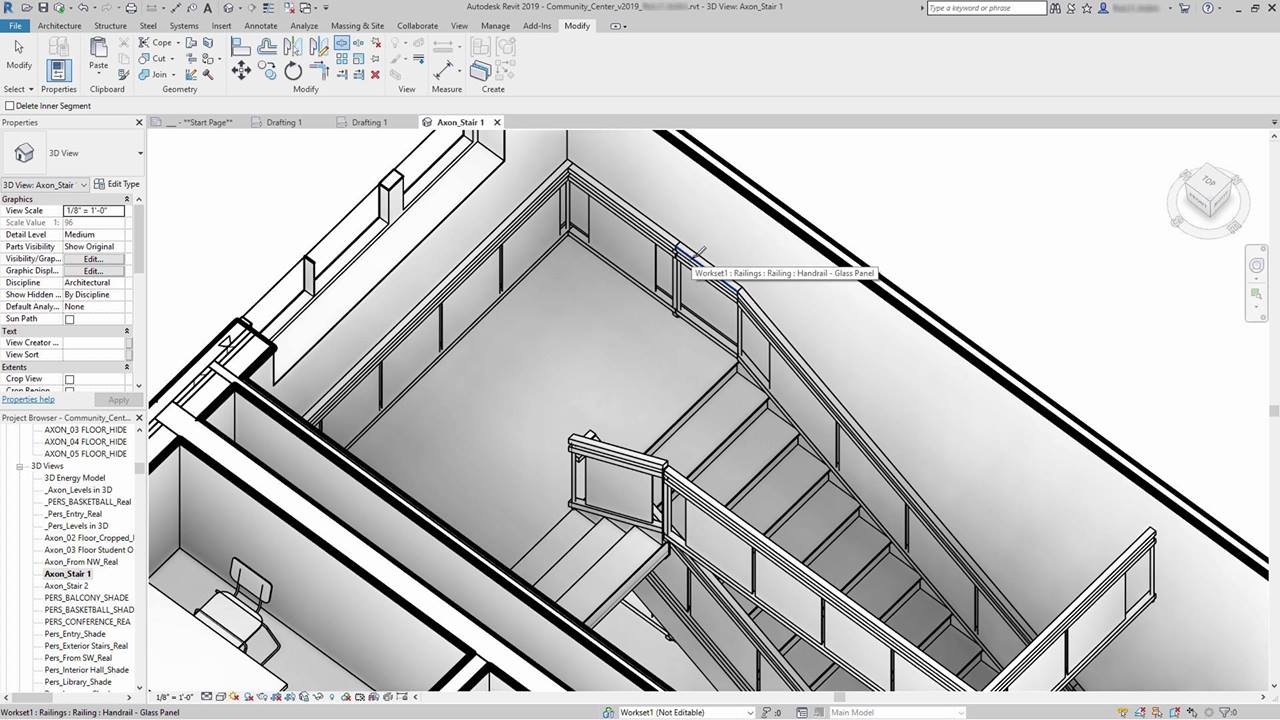Click the Edit Type icon
The image size is (1280, 720).
click(116, 184)
